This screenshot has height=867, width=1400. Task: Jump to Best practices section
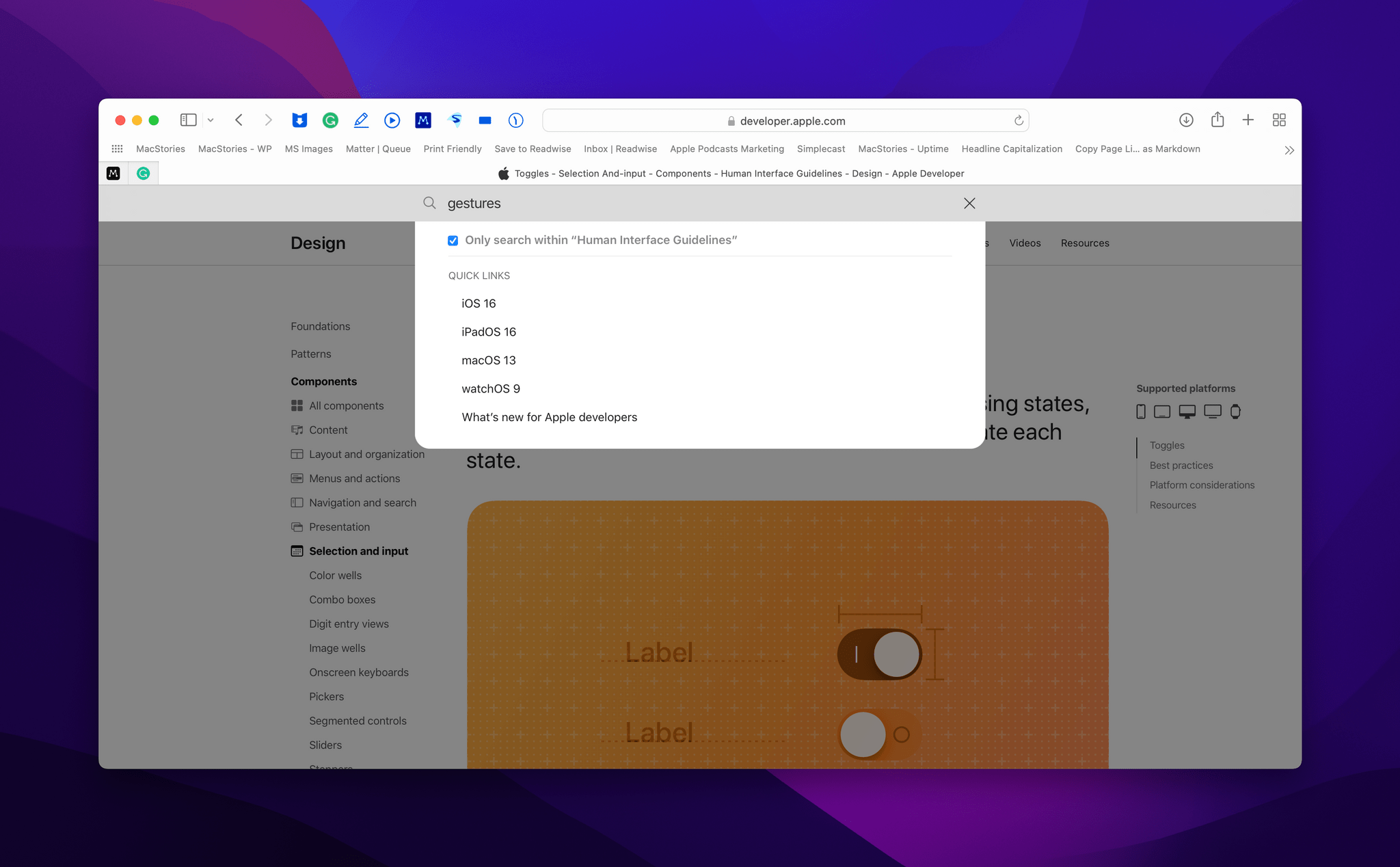point(1181,466)
